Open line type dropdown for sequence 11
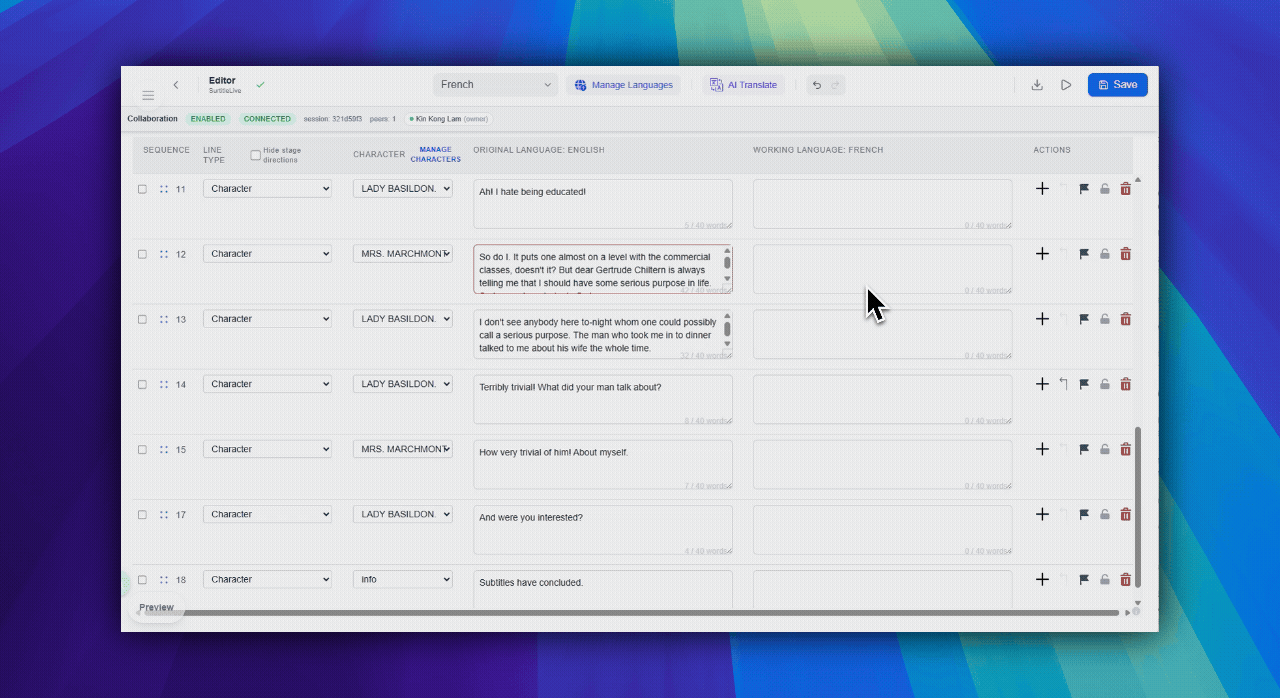 [x=268, y=188]
